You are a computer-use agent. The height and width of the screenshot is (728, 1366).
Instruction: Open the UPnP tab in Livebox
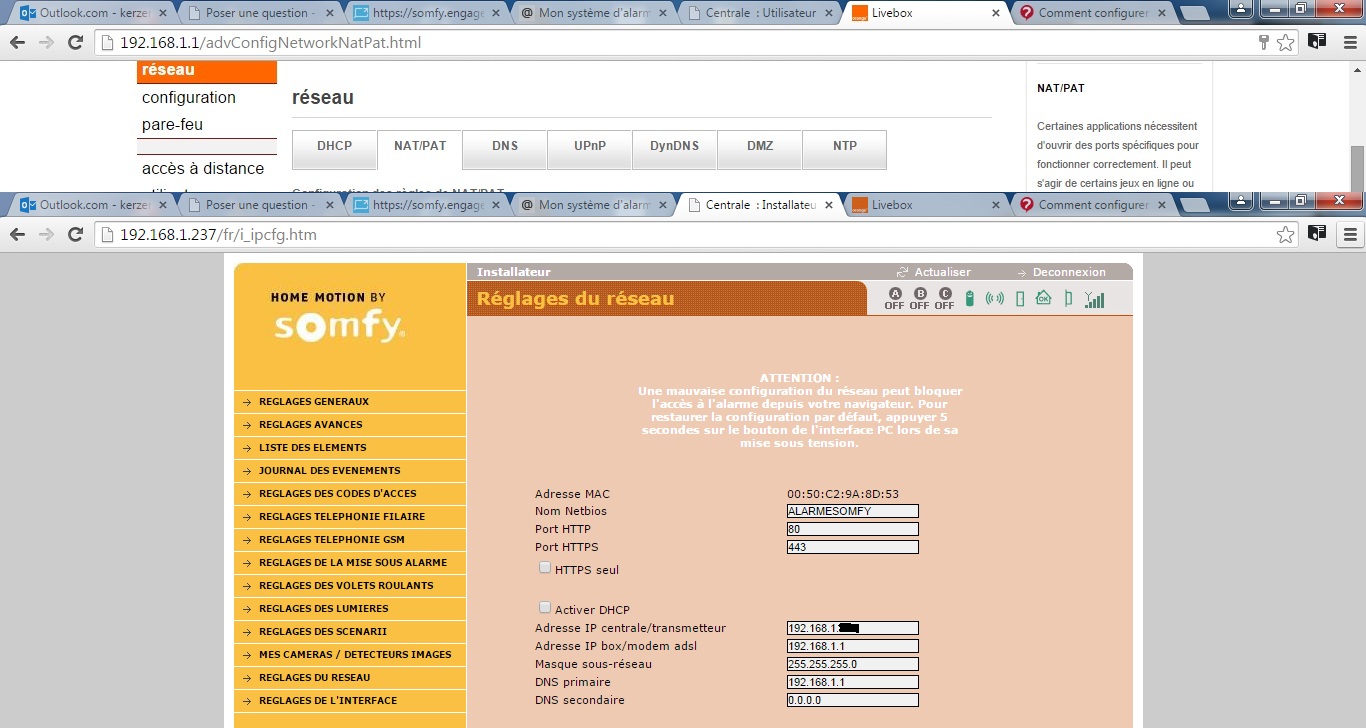pos(589,146)
